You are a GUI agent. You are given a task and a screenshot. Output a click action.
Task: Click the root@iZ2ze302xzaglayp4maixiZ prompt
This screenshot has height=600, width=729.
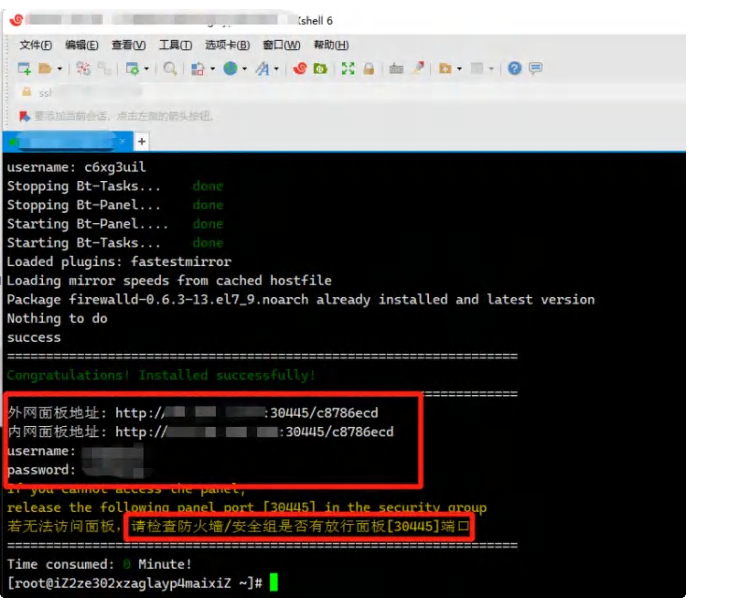[135, 583]
